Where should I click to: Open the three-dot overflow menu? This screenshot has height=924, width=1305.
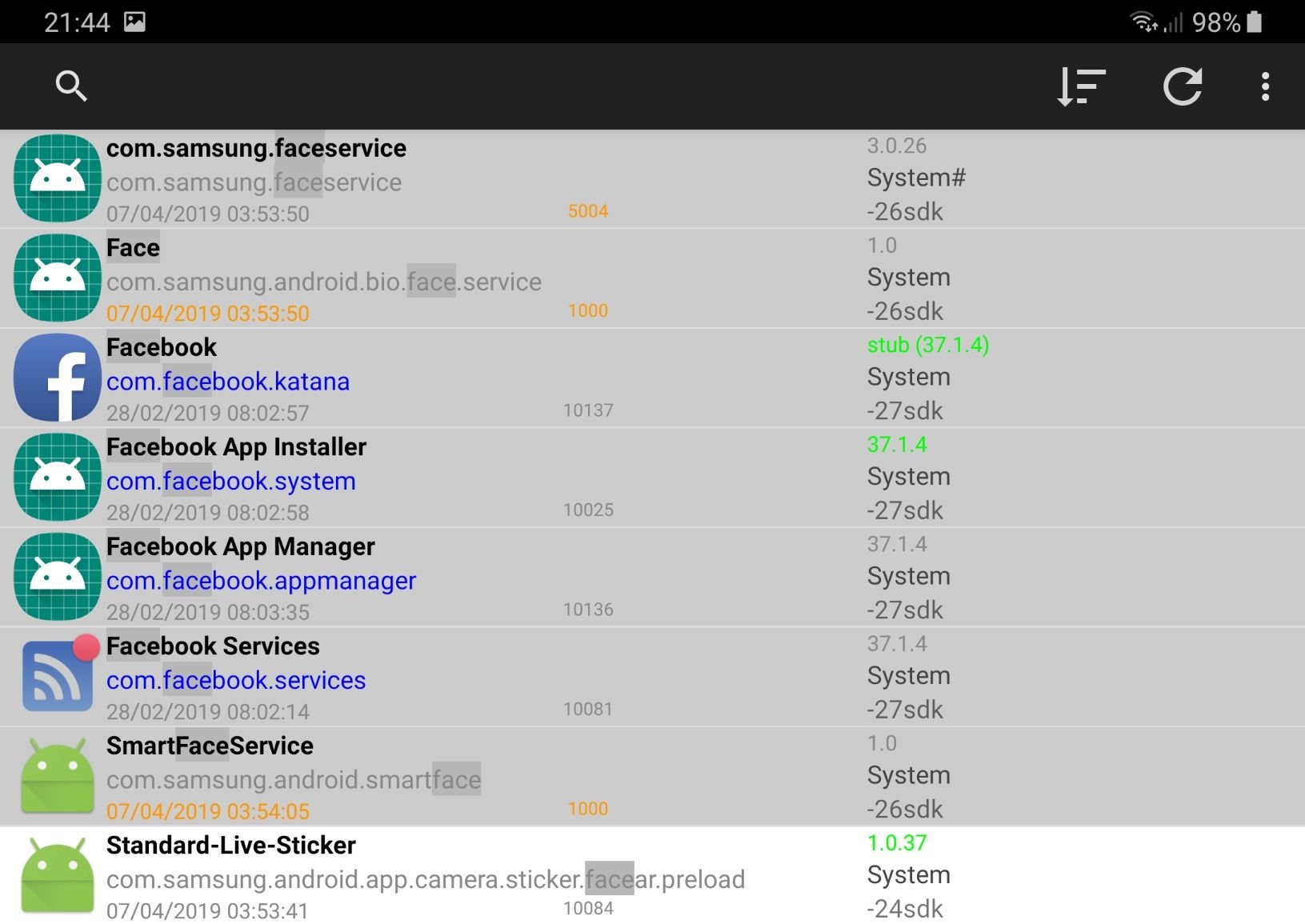(x=1265, y=86)
